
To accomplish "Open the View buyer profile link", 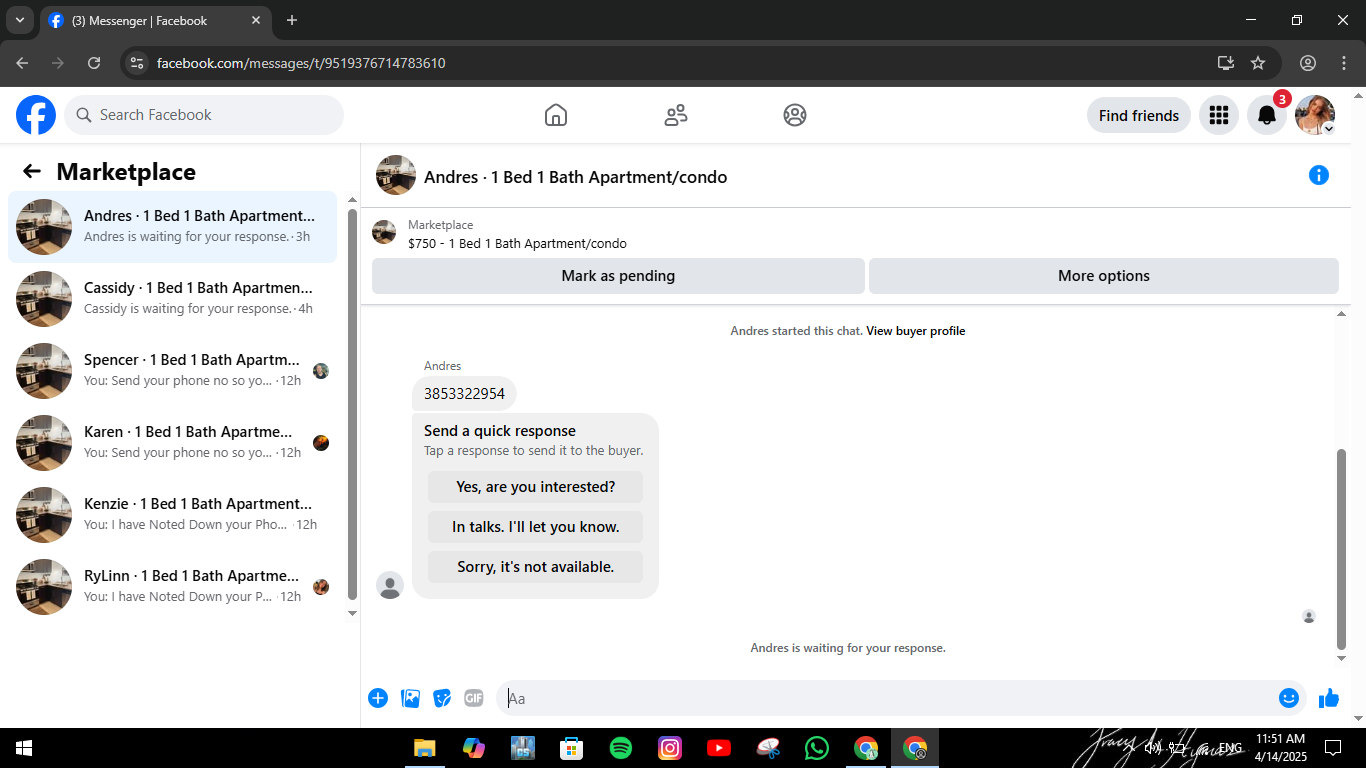I will coord(916,331).
